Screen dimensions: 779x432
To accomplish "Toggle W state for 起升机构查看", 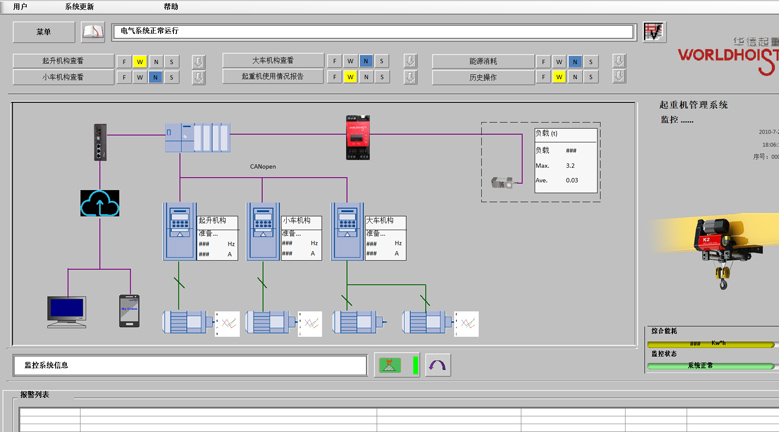I will click(x=140, y=62).
